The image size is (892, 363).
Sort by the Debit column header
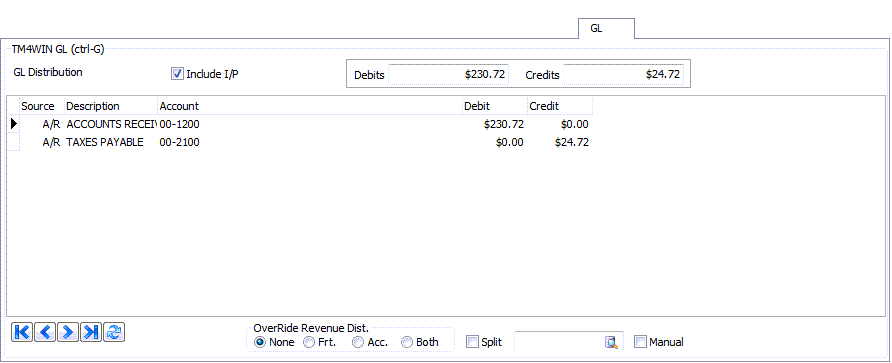tap(494, 106)
